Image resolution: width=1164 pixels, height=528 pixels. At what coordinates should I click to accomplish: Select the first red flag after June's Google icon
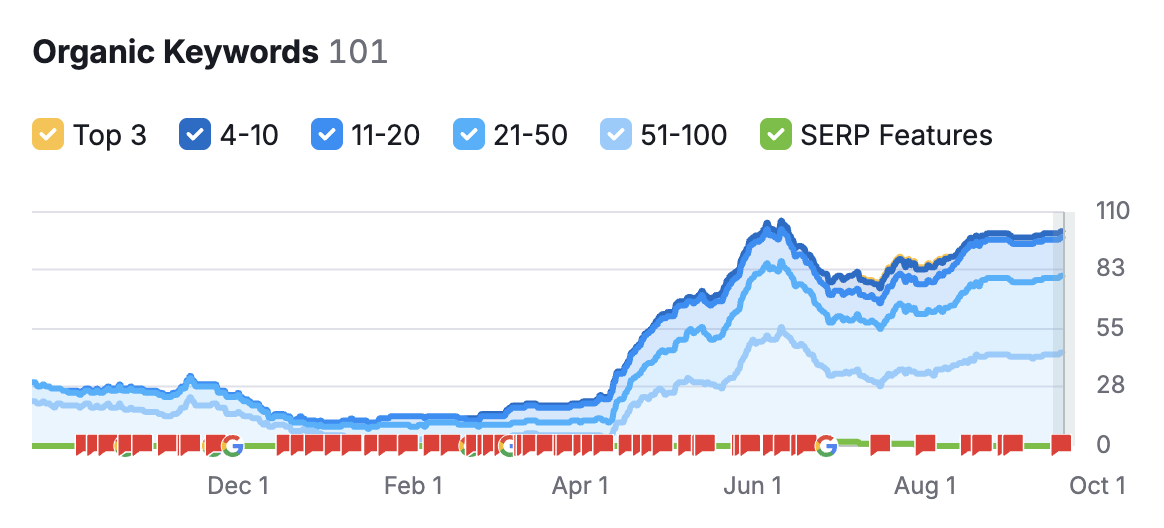880,443
